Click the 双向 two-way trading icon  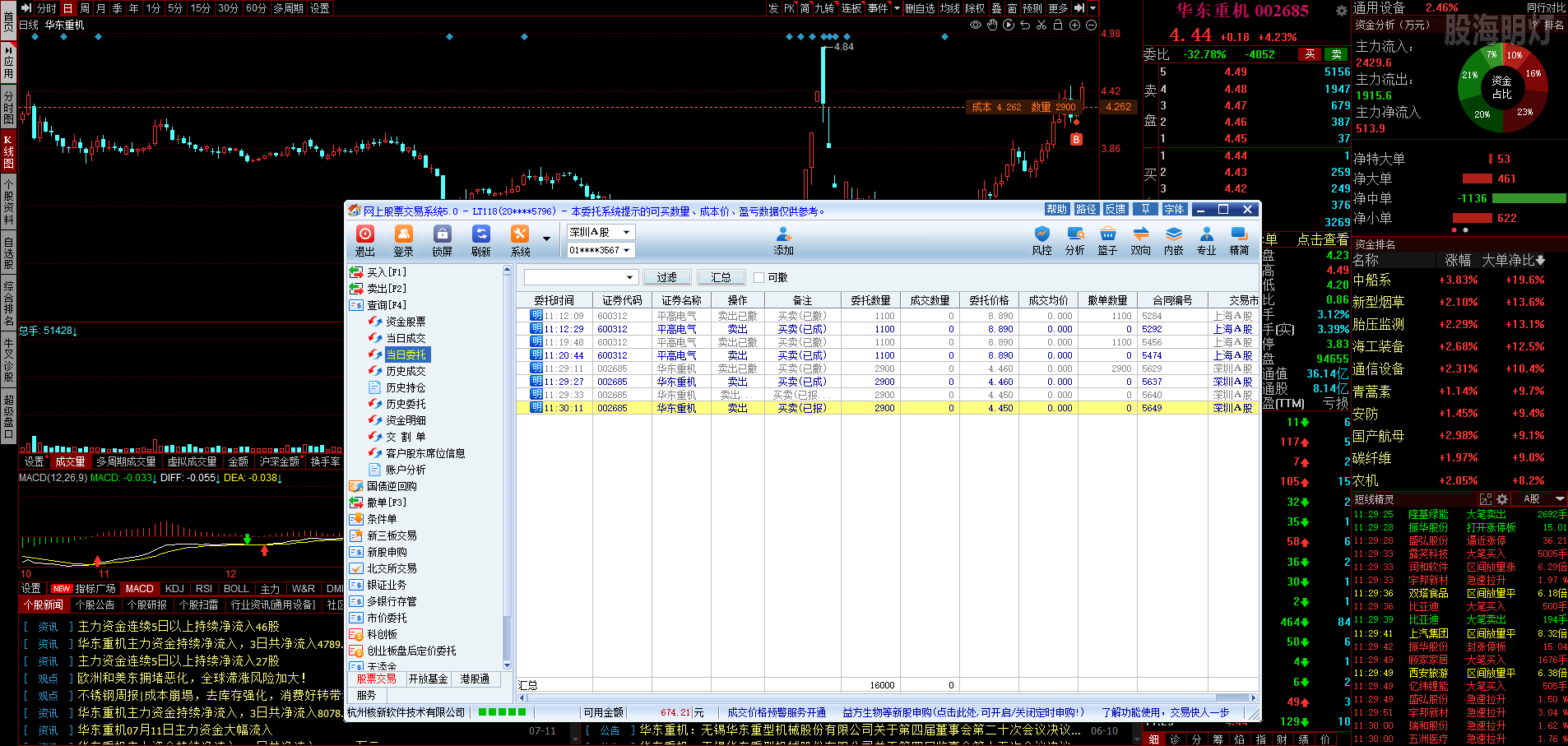[x=1140, y=240]
